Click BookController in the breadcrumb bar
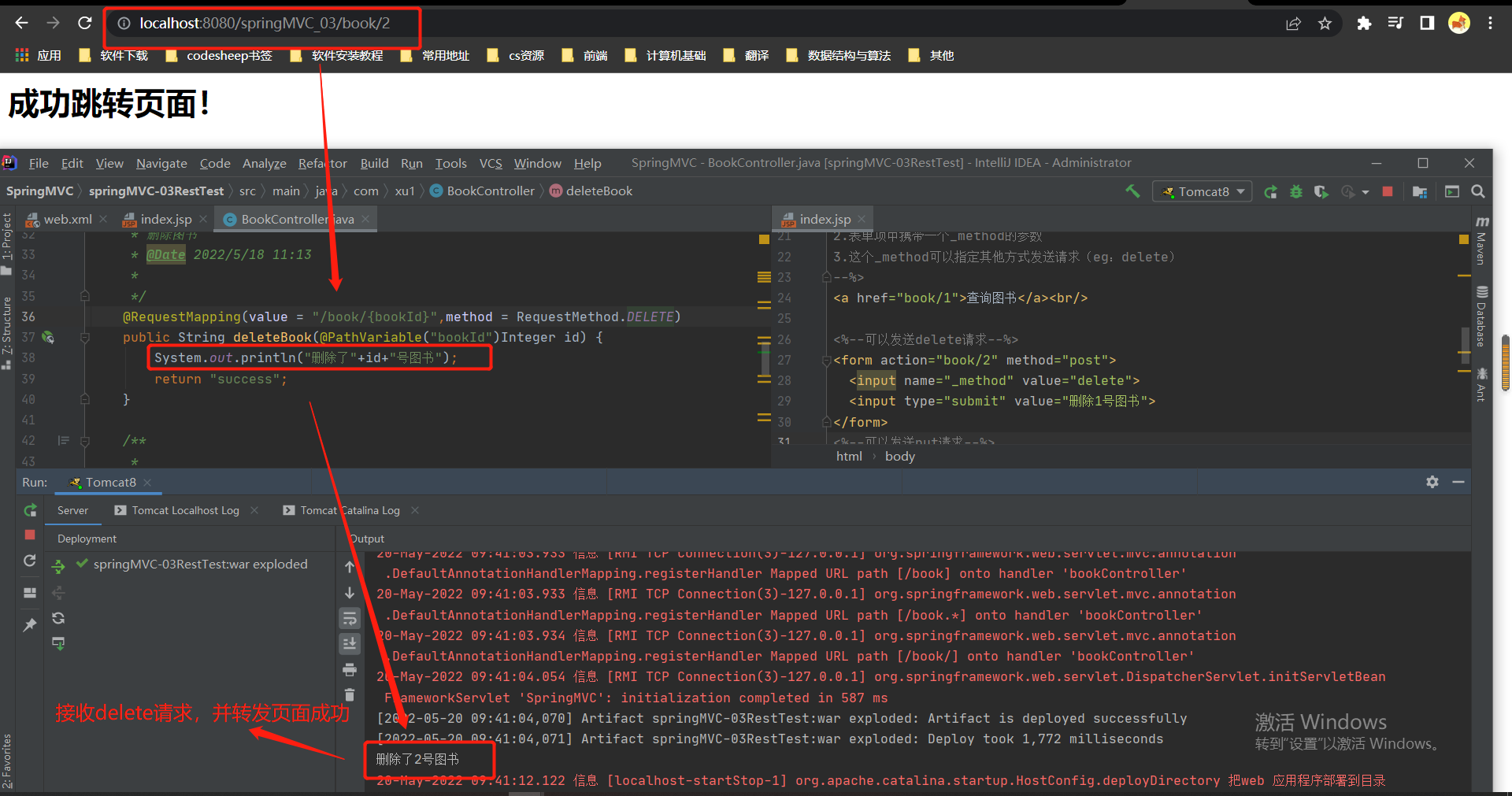Image resolution: width=1512 pixels, height=796 pixels. click(482, 191)
